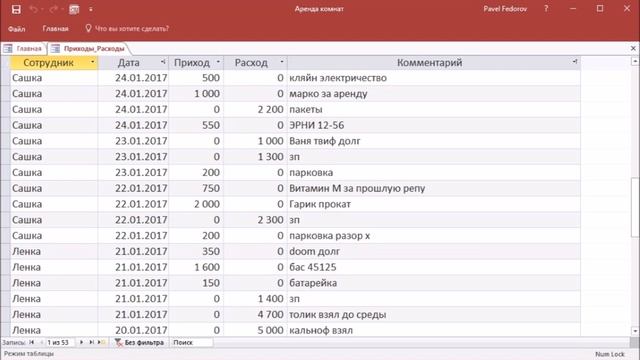Click the Расход value 5 000
This screenshot has width=640, height=360.
pyautogui.click(x=256, y=330)
